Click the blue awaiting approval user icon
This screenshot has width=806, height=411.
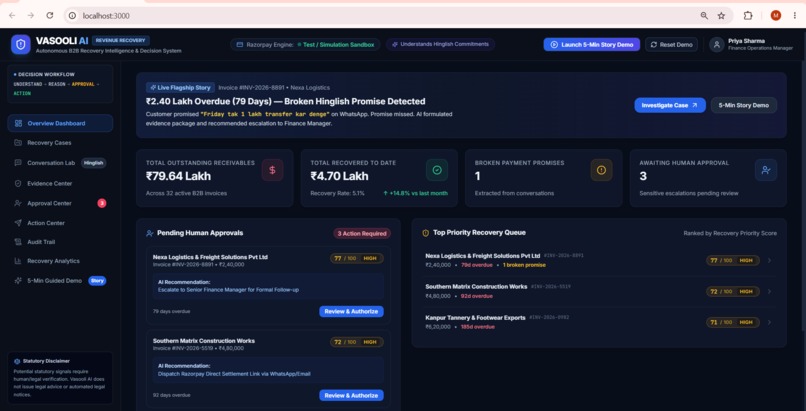click(766, 170)
